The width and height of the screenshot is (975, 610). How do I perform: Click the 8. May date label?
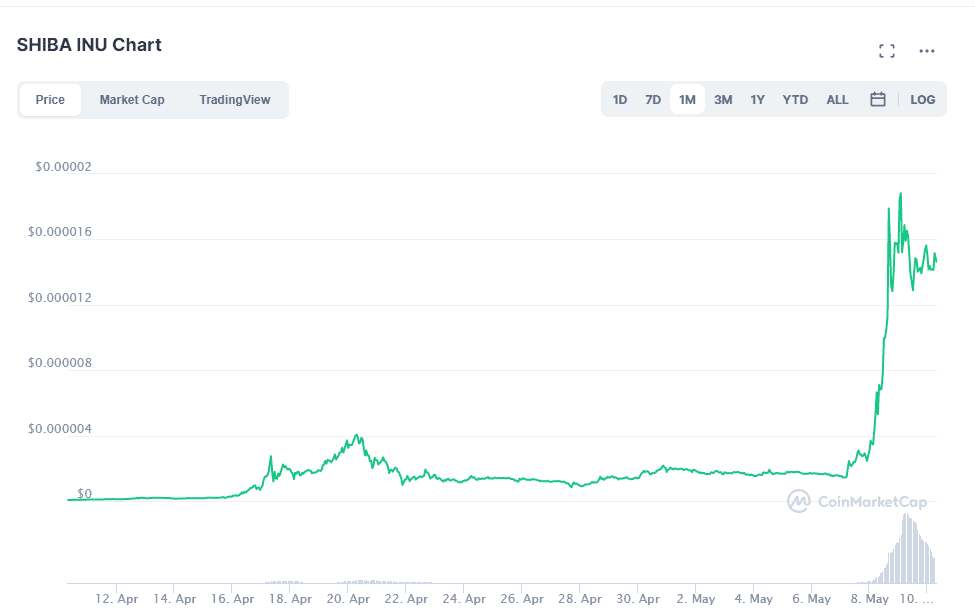point(869,599)
